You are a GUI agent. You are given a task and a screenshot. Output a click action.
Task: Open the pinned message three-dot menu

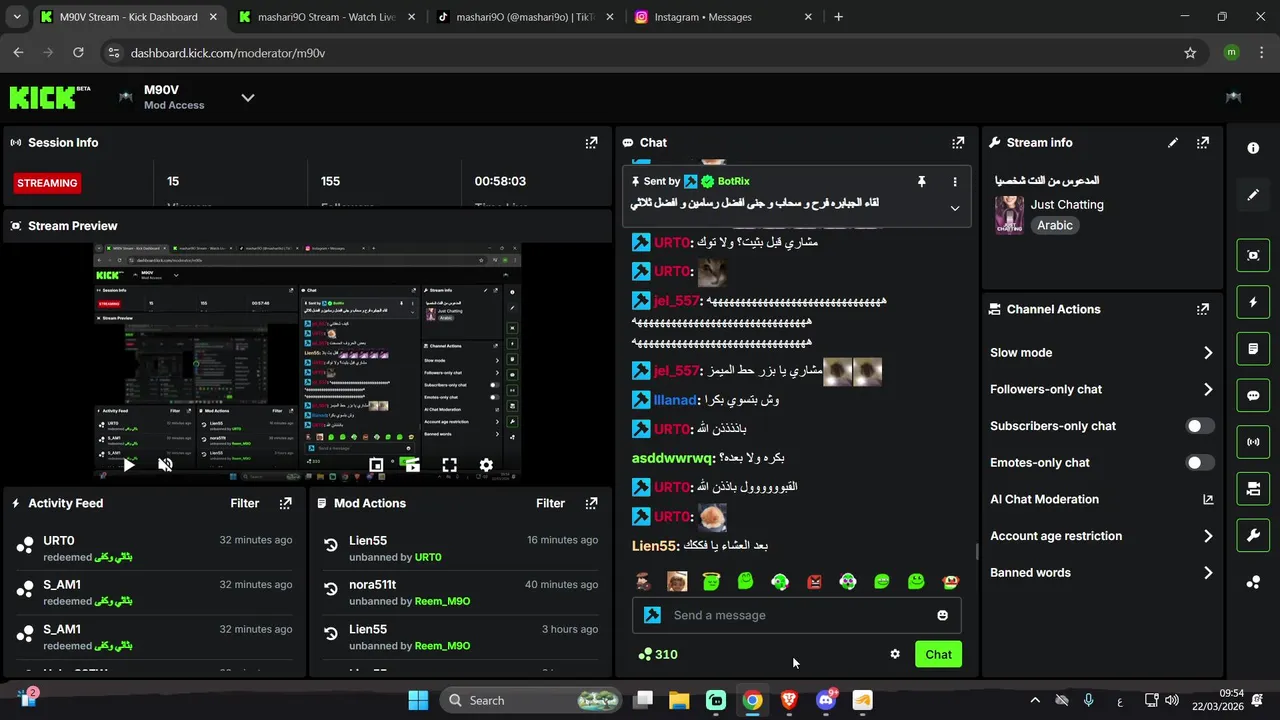coord(955,182)
